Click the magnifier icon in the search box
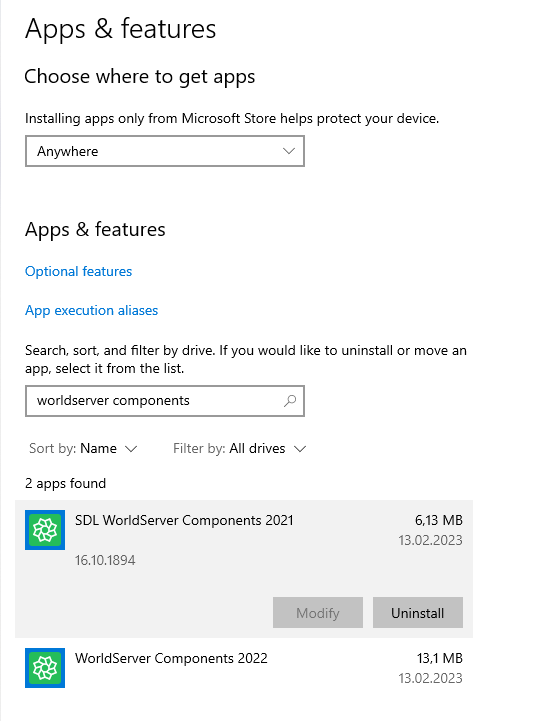546x721 pixels. pos(290,401)
